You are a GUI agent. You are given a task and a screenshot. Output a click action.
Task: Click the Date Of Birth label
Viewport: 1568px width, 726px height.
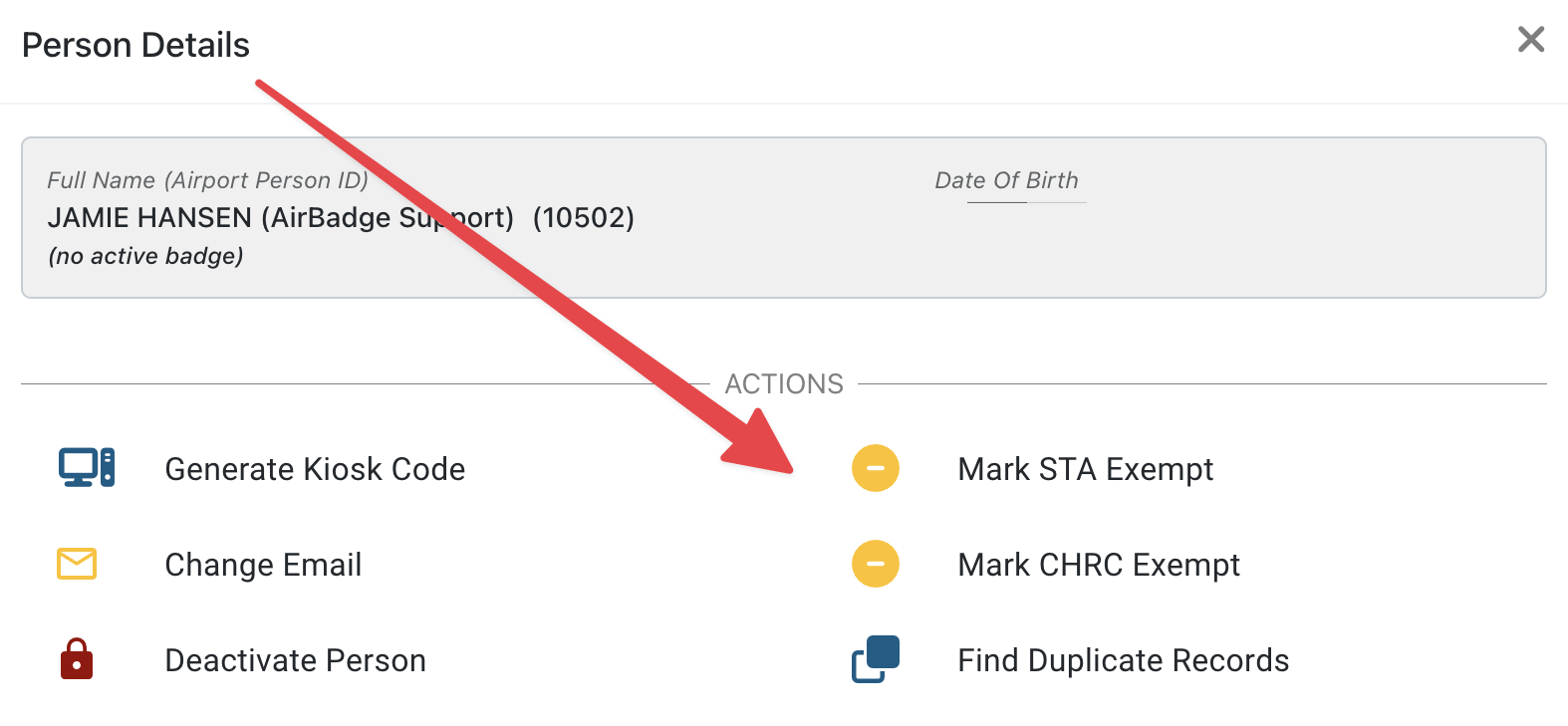pyautogui.click(x=1006, y=180)
